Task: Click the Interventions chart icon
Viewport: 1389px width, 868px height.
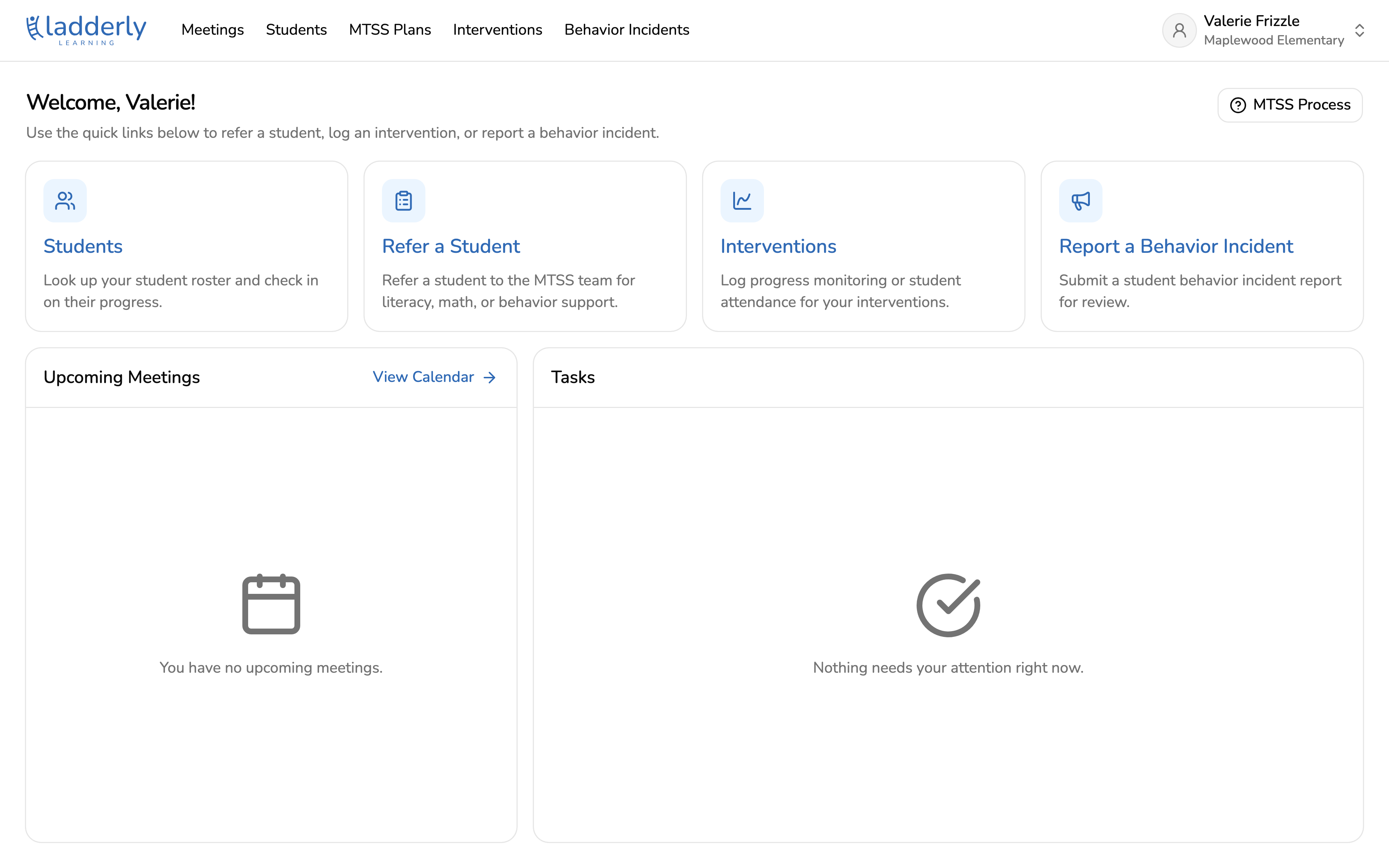Action: pyautogui.click(x=742, y=201)
